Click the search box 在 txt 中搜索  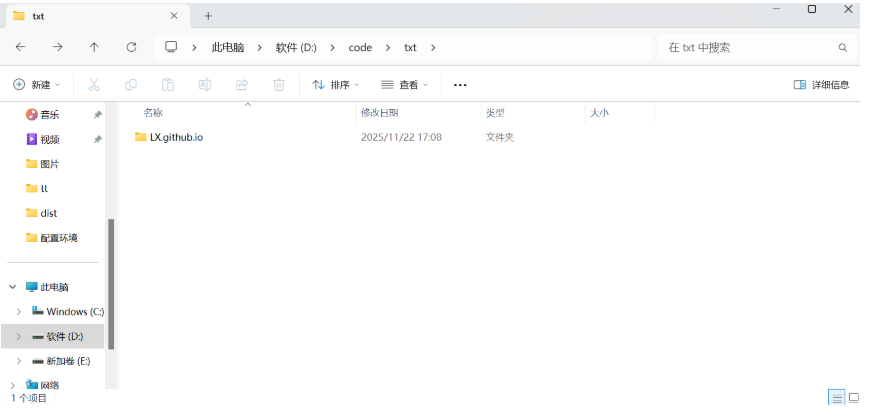click(x=750, y=47)
